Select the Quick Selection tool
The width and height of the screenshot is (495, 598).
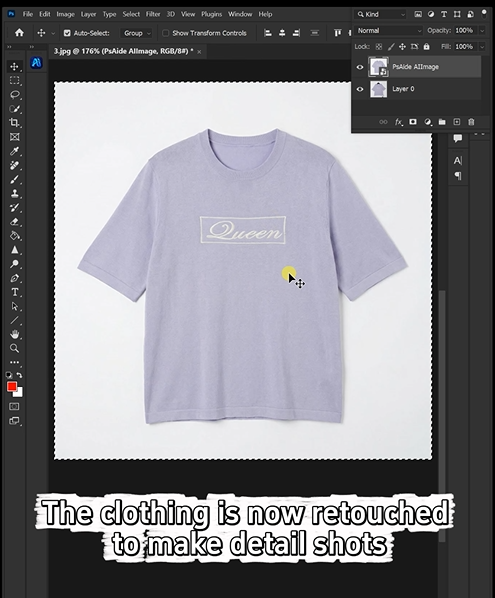[14, 109]
